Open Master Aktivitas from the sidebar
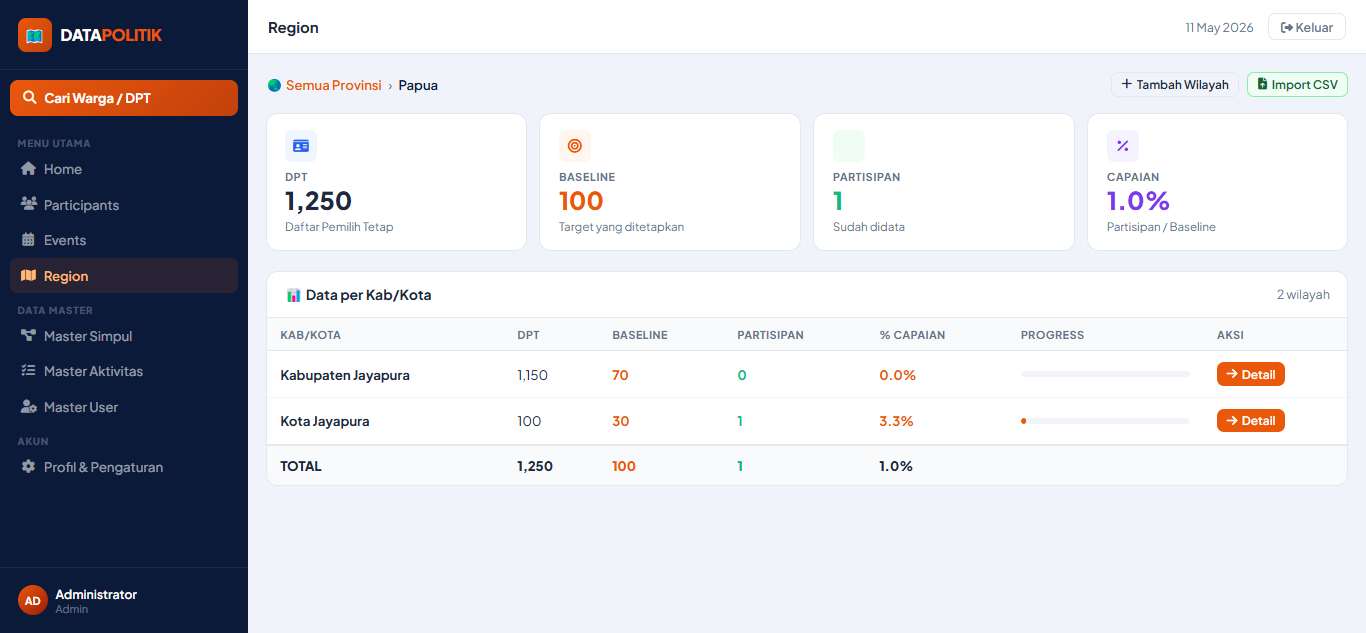Image resolution: width=1366 pixels, height=633 pixels. coord(124,371)
